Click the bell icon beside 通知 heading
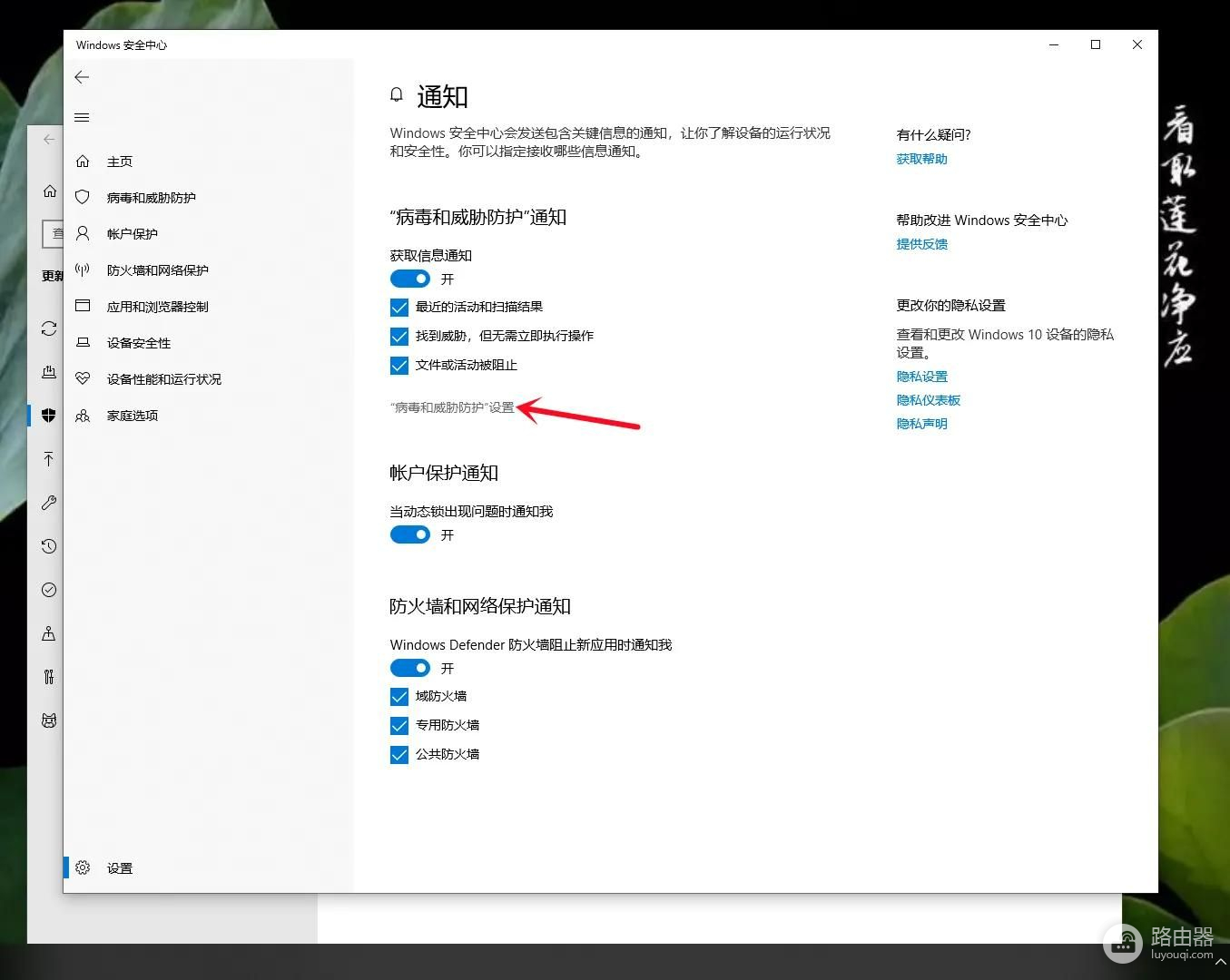This screenshot has width=1230, height=980. click(x=397, y=95)
